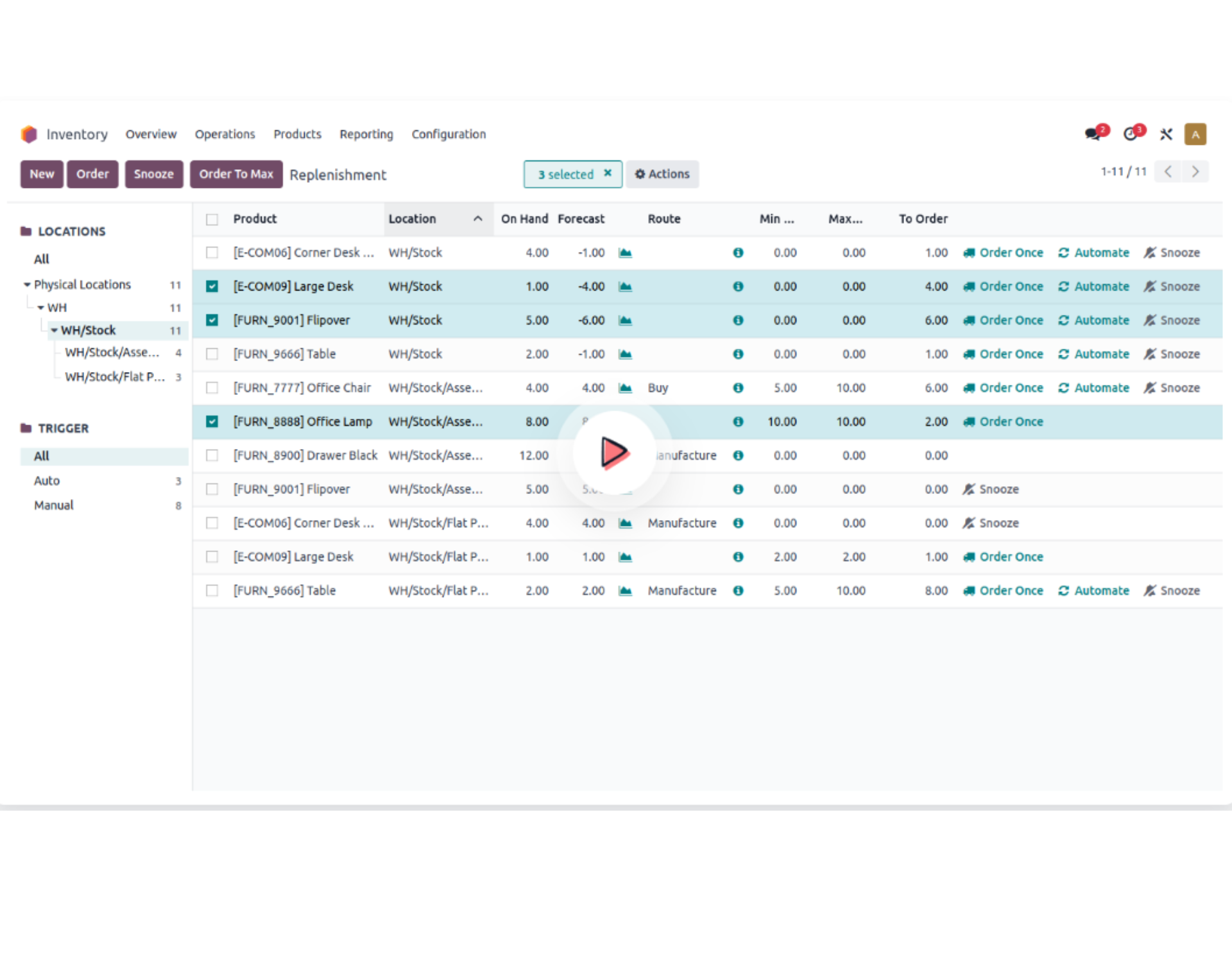This screenshot has width=1232, height=962.
Task: Click info icon on Office Chair row
Action: point(738,388)
